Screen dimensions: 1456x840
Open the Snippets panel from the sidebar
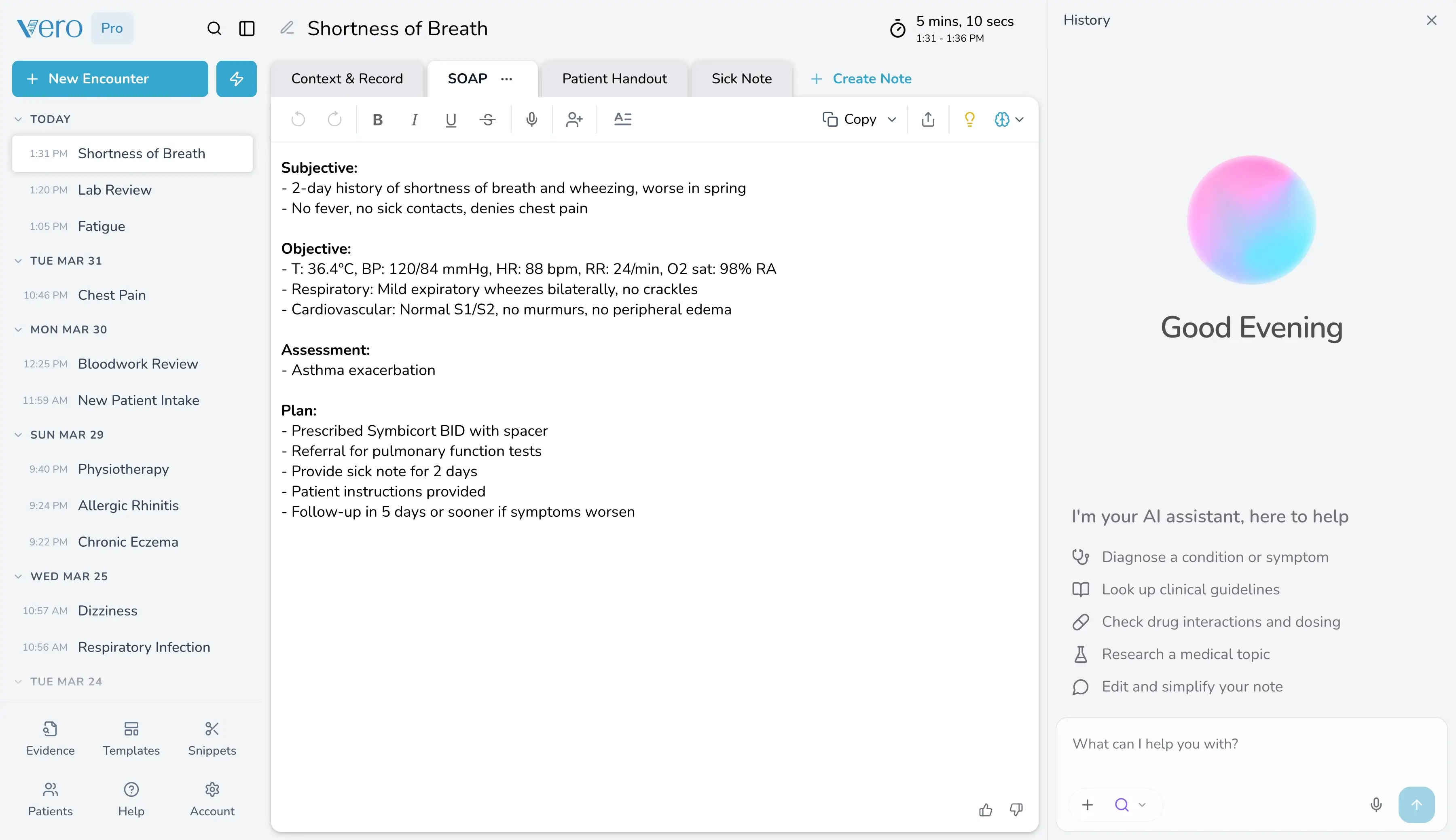click(212, 738)
